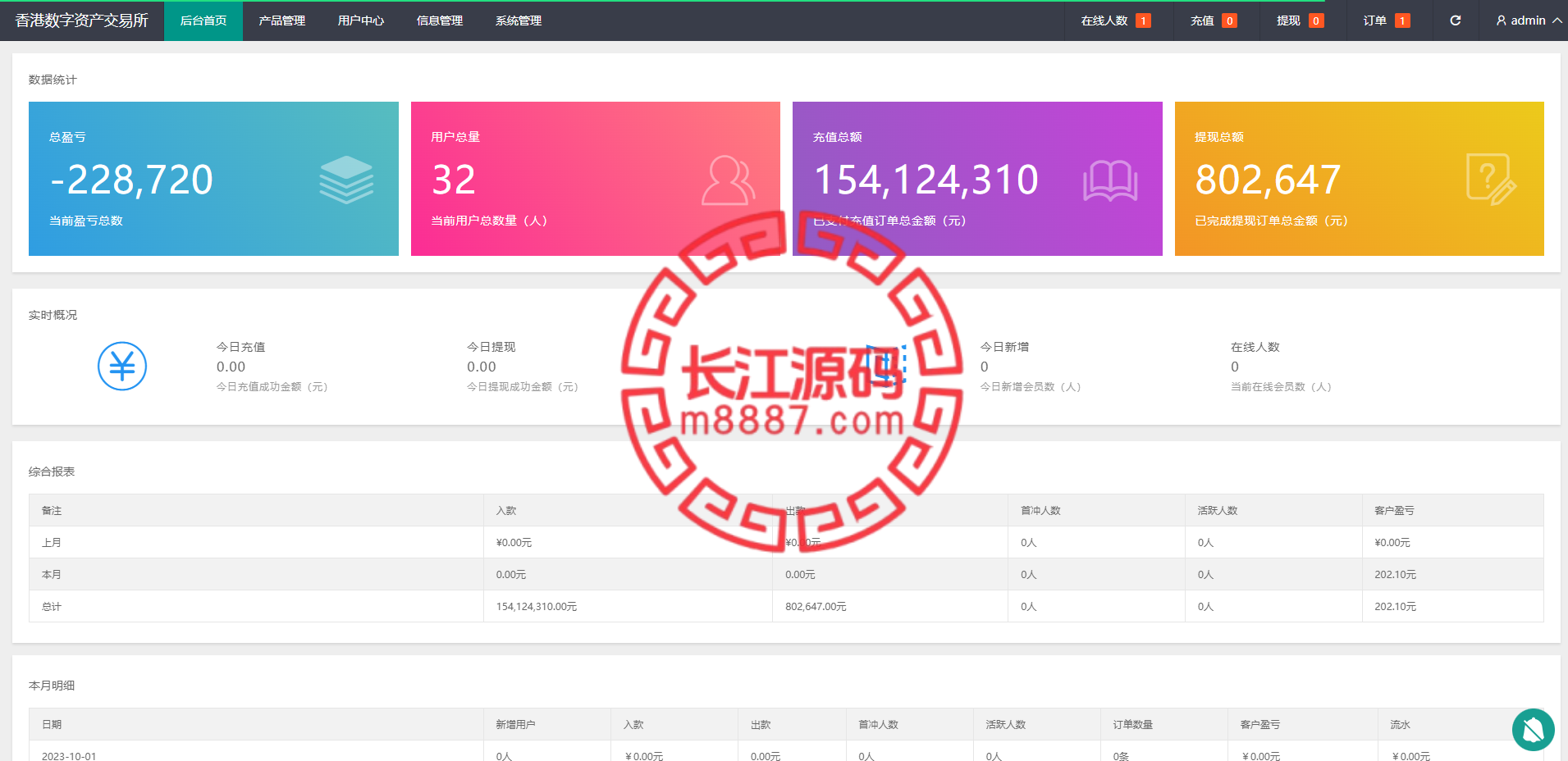Click the 香港数字资产交易所 logo title
This screenshot has height=761, width=1568.
click(x=82, y=21)
